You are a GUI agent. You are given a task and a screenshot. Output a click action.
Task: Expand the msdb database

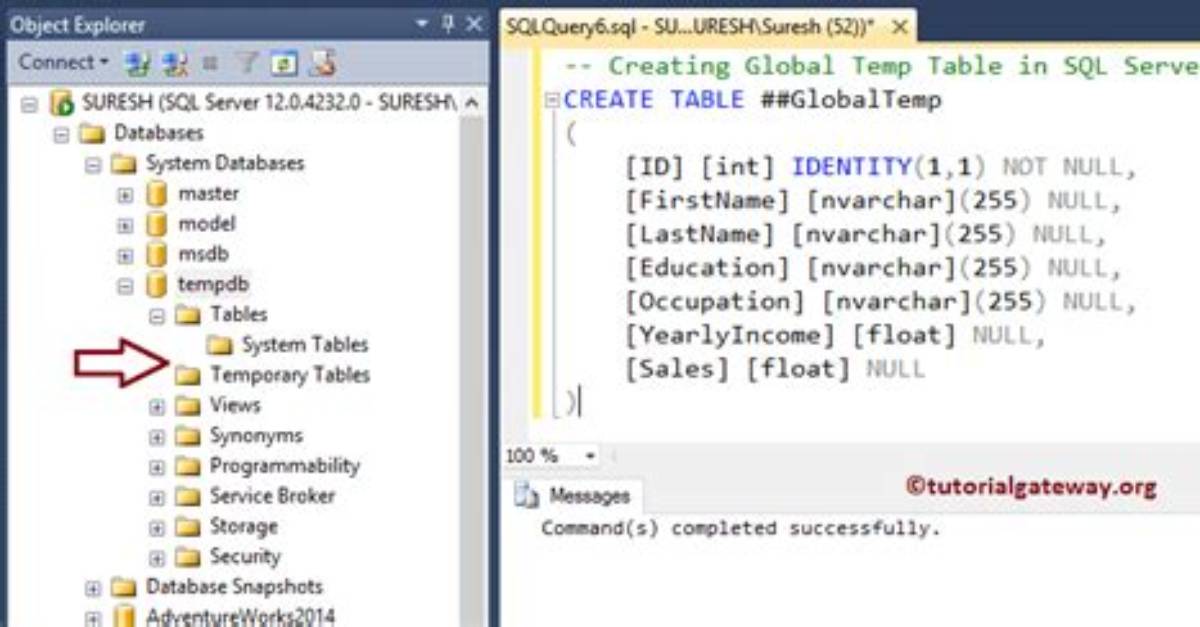(x=124, y=256)
